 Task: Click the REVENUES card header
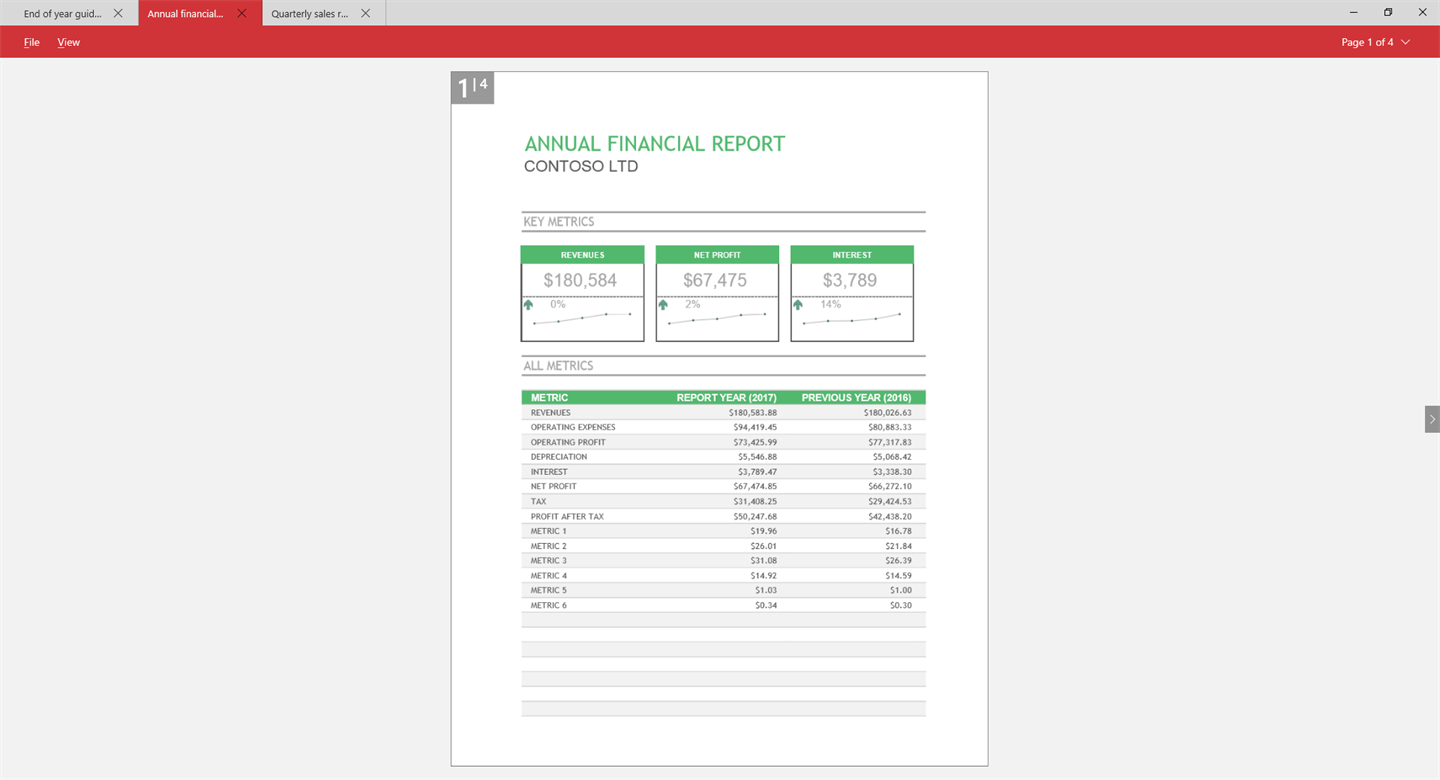tap(582, 255)
